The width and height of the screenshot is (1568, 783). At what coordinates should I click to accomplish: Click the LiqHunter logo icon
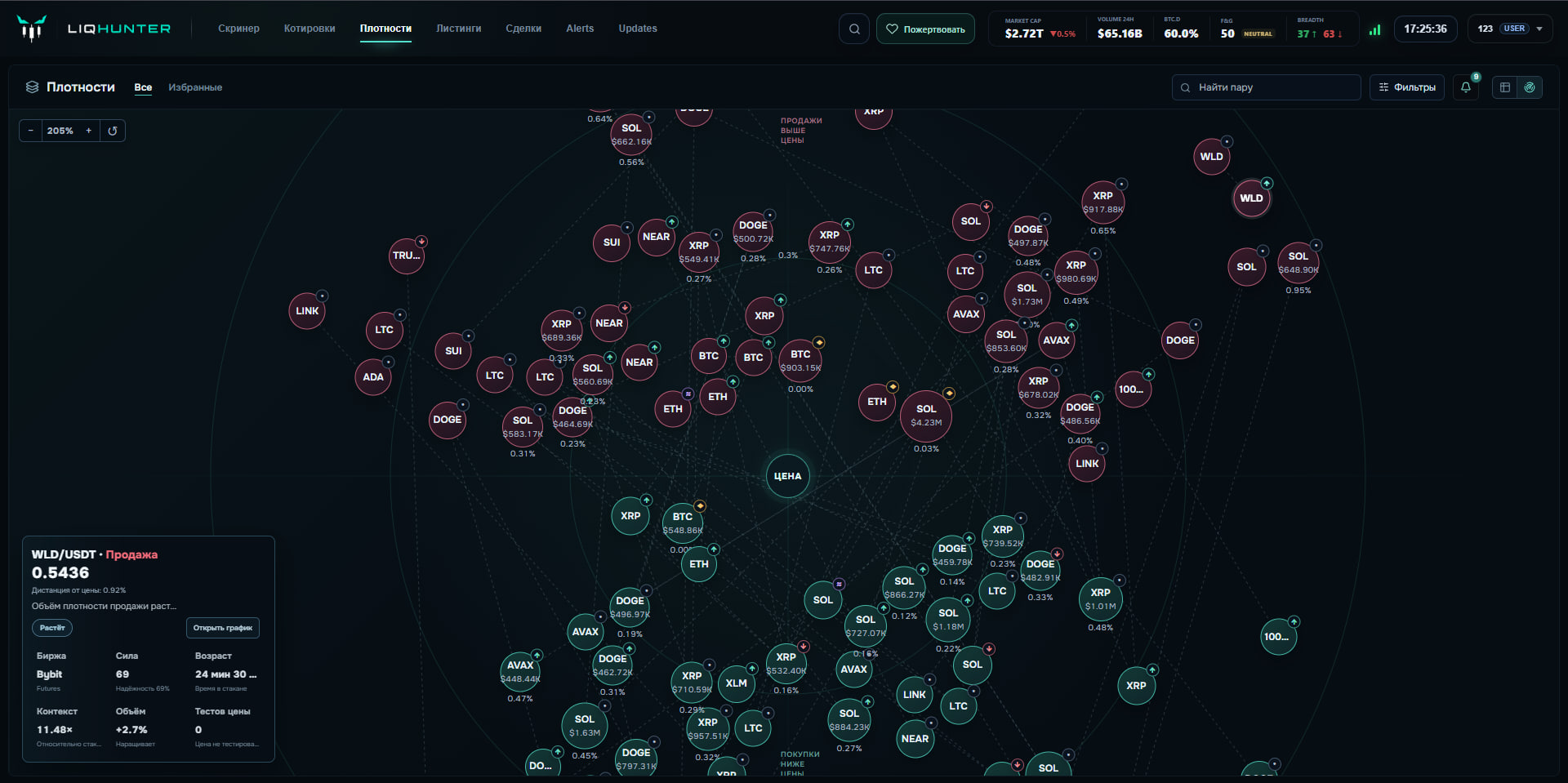[x=31, y=29]
